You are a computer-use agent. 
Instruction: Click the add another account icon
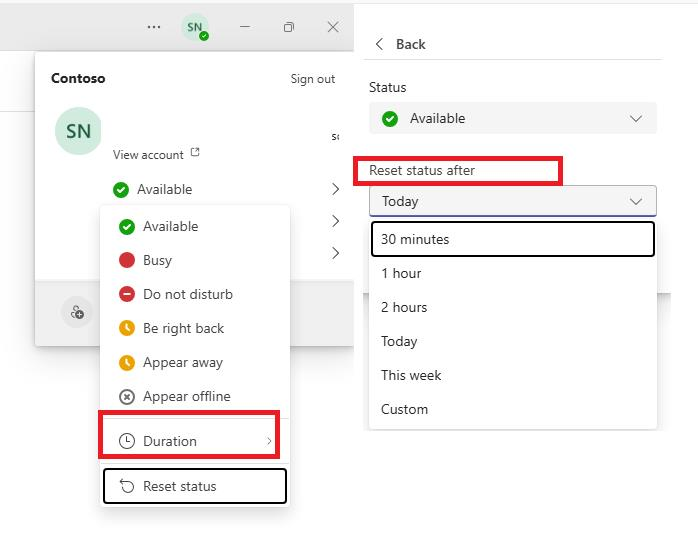[x=77, y=313]
